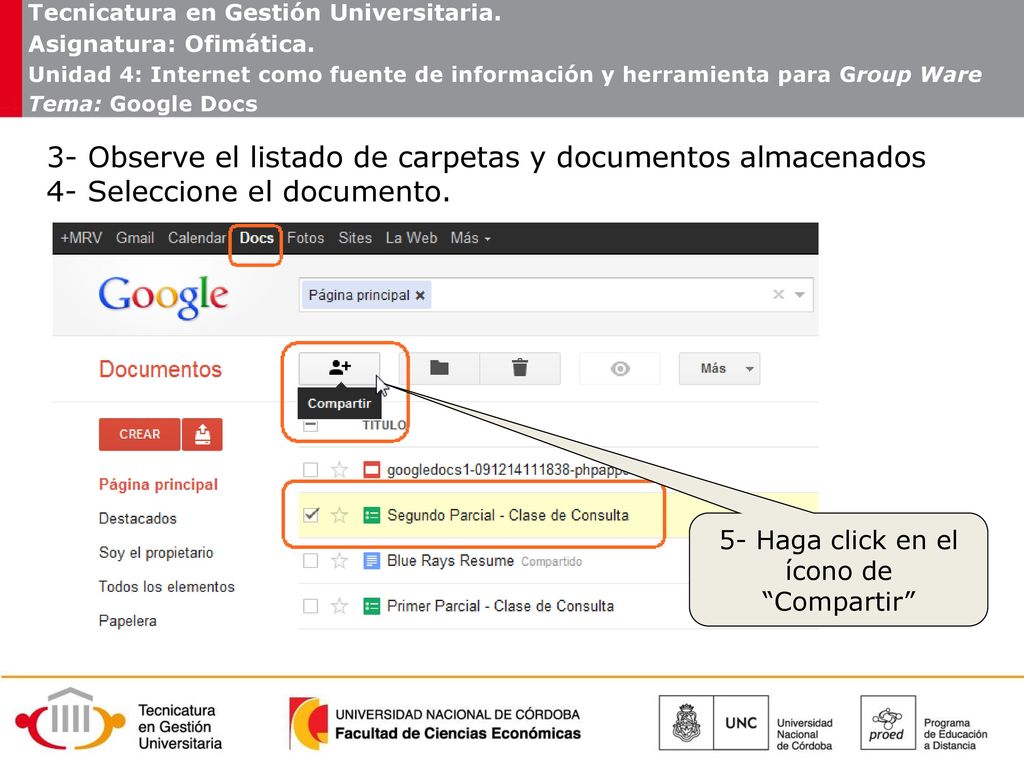
Task: Open Fotos in the top bar
Action: [306, 238]
